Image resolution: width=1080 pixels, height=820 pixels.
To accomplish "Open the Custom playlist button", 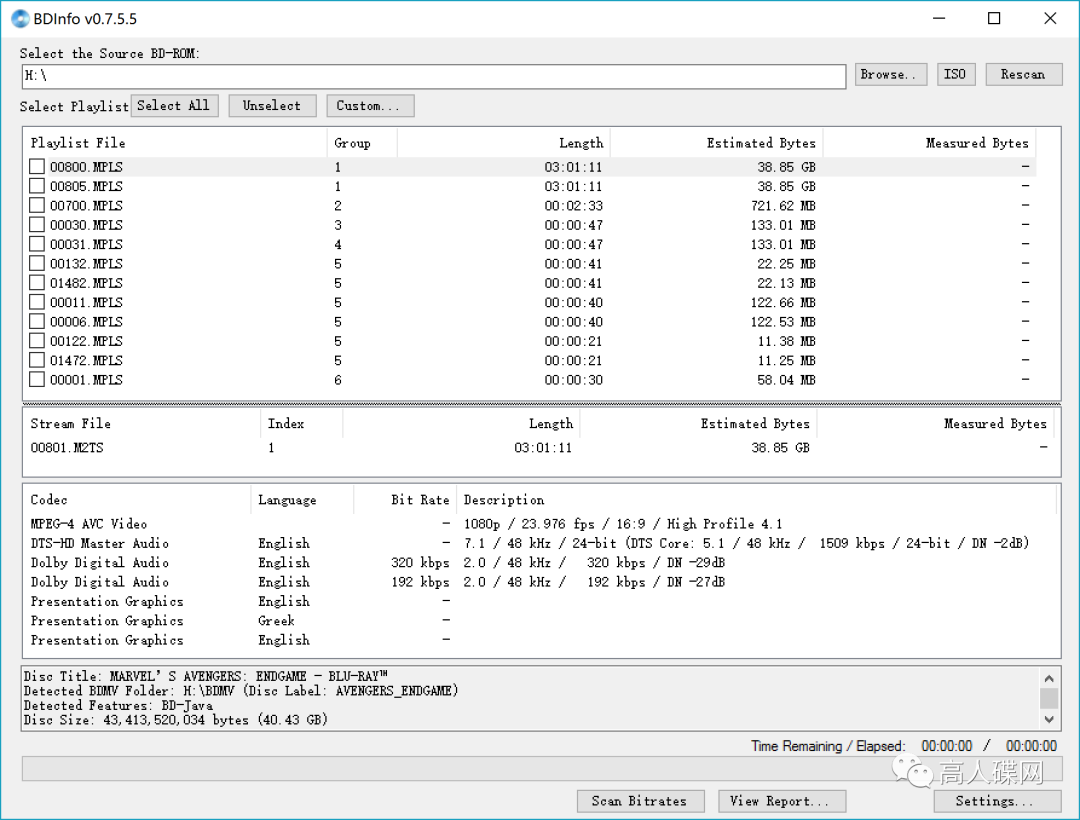I will tap(370, 105).
